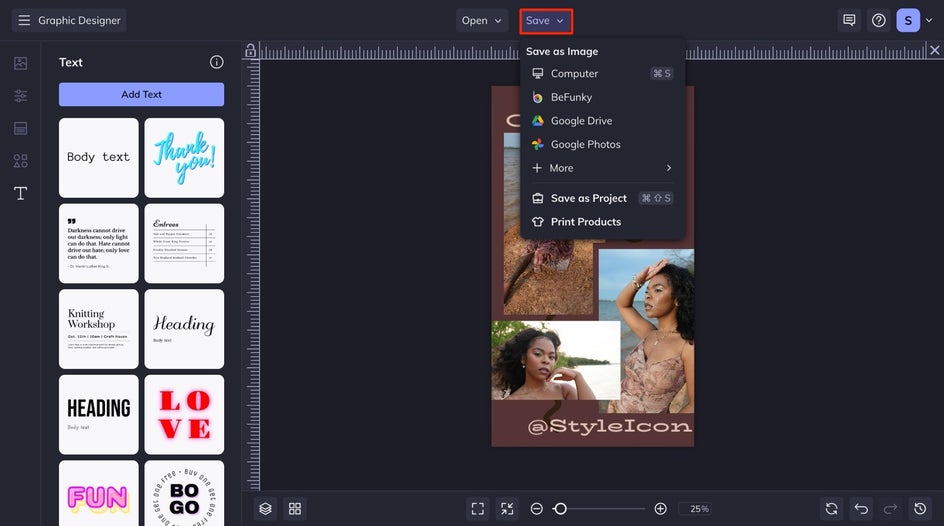Image resolution: width=944 pixels, height=526 pixels.
Task: Click the user avatar S
Action: tap(908, 20)
